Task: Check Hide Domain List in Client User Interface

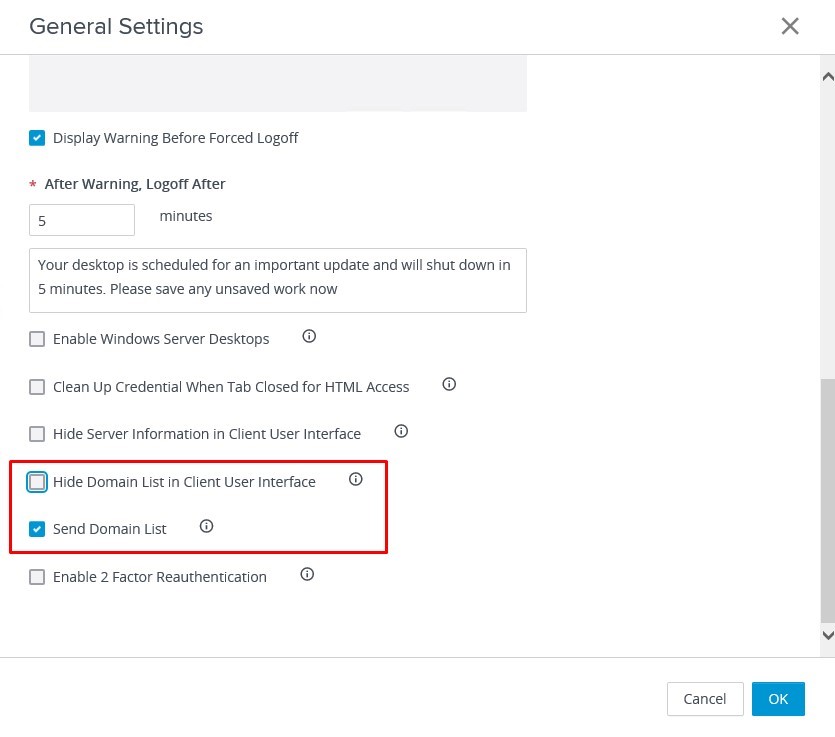Action: (x=37, y=482)
